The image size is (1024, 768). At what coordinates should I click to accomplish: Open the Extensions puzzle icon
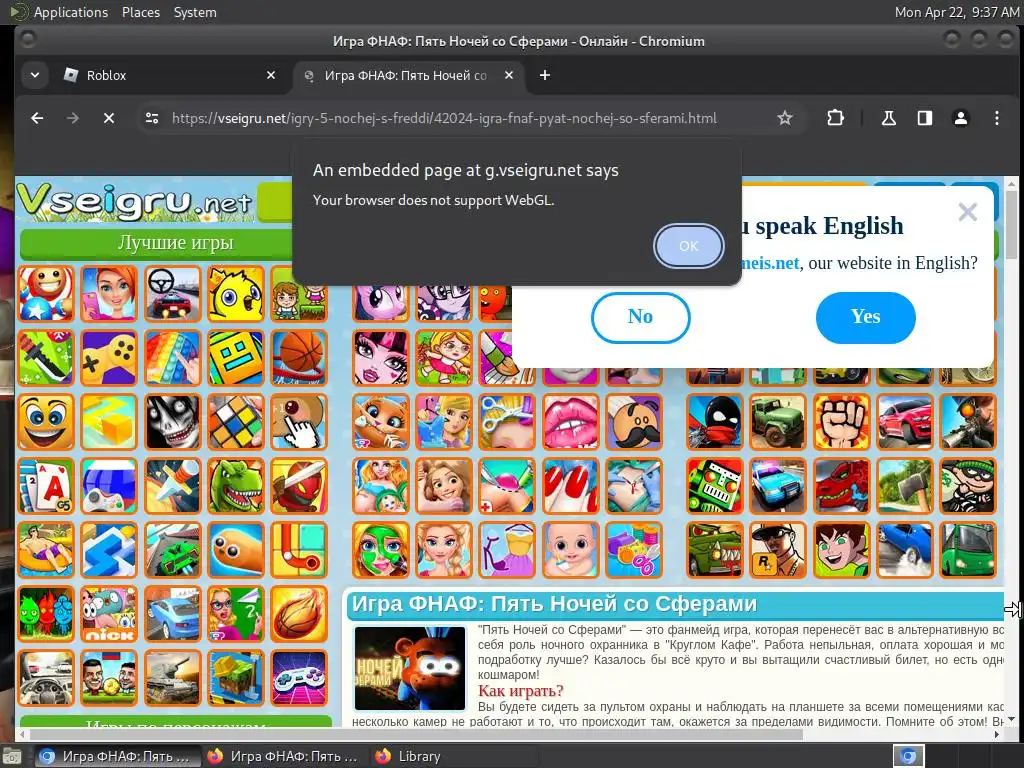835,118
